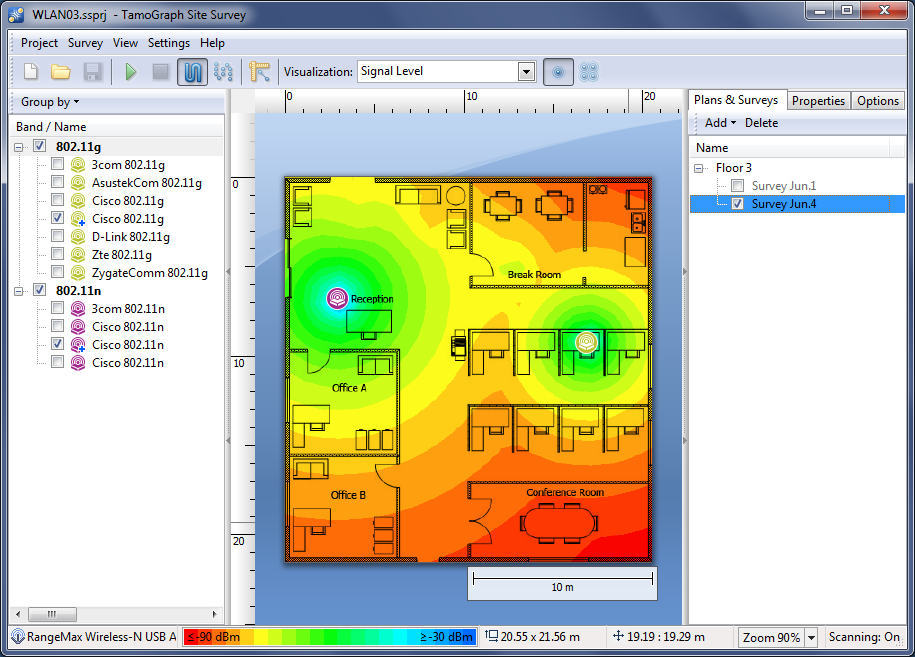
Task: Open the Settings menu
Action: coord(169,43)
